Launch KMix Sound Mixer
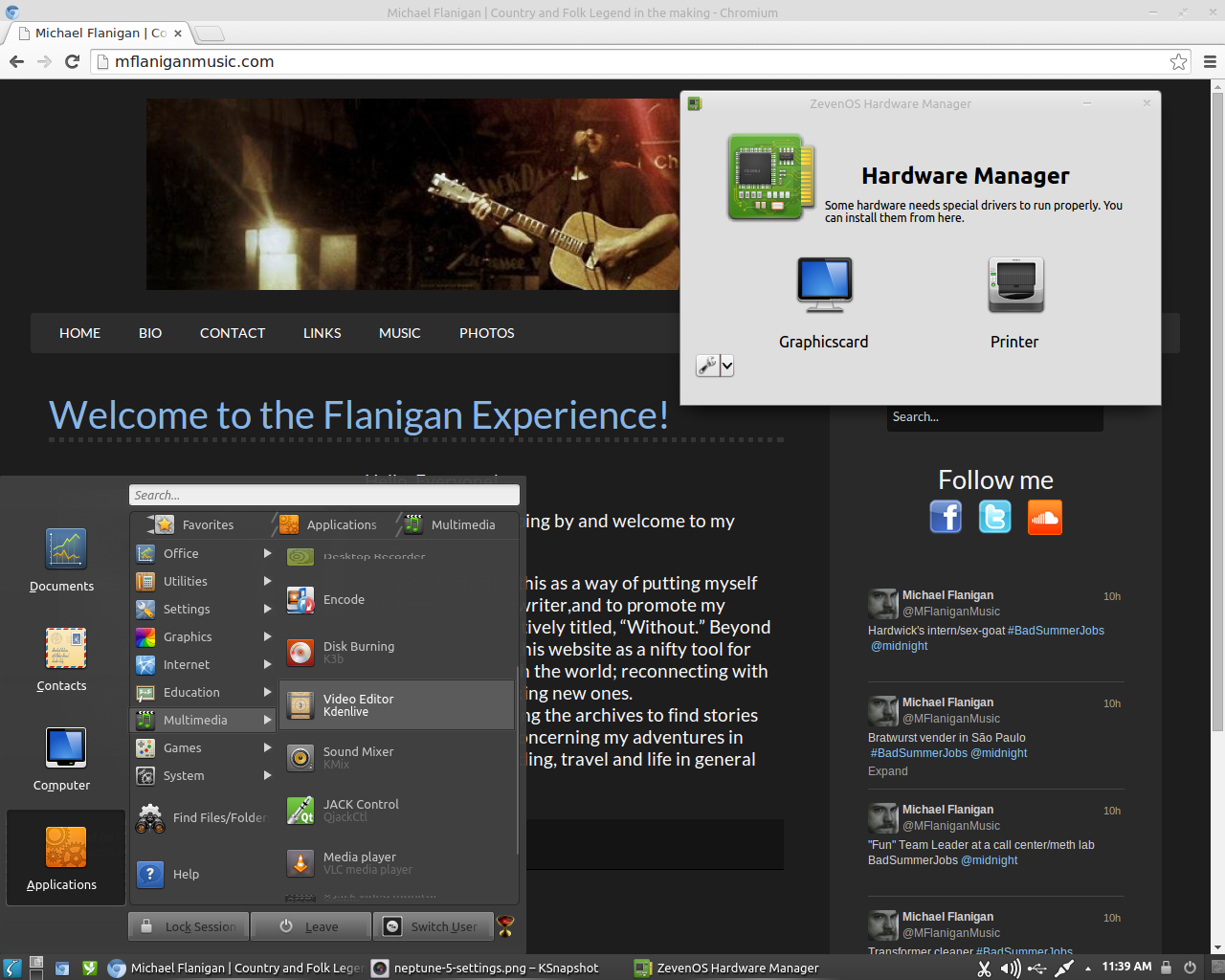Image resolution: width=1225 pixels, height=980 pixels. [x=397, y=758]
